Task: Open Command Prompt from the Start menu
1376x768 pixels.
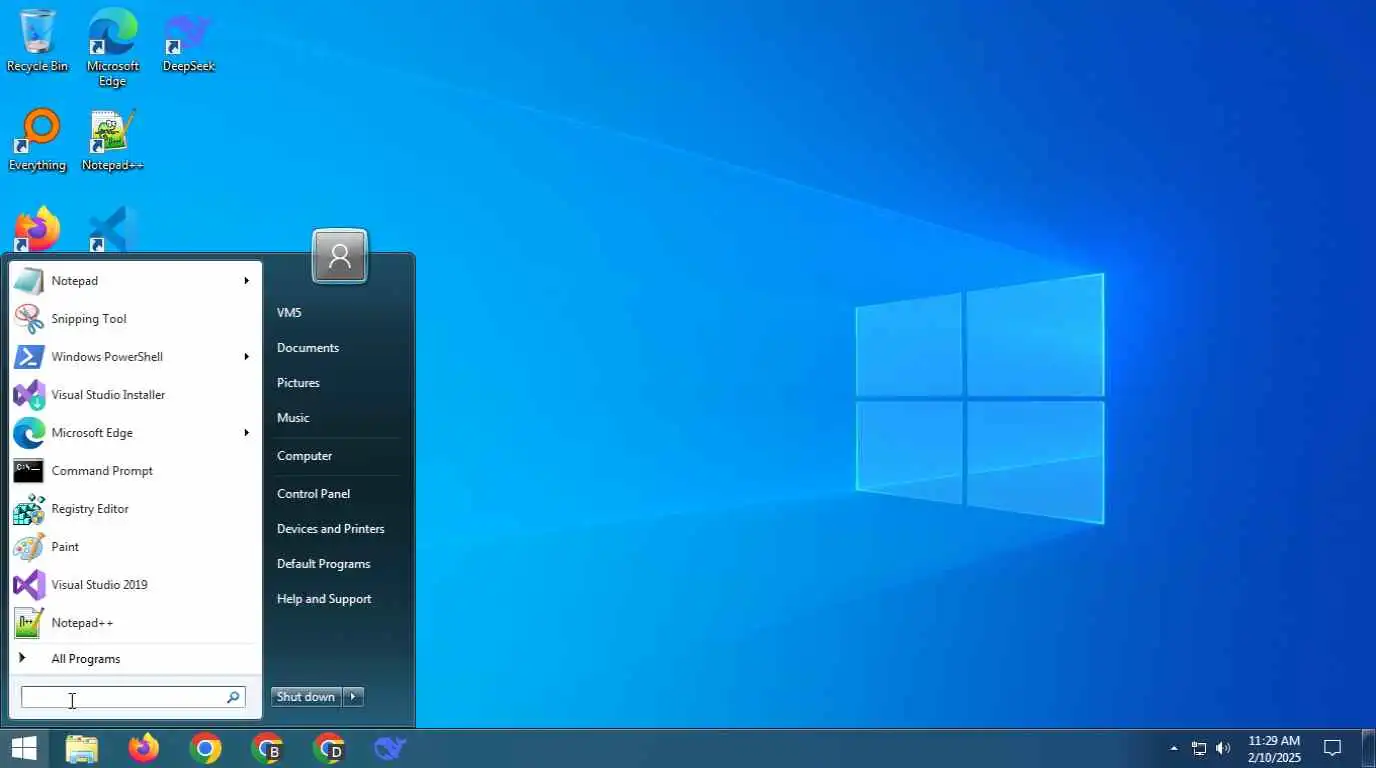Action: click(134, 471)
